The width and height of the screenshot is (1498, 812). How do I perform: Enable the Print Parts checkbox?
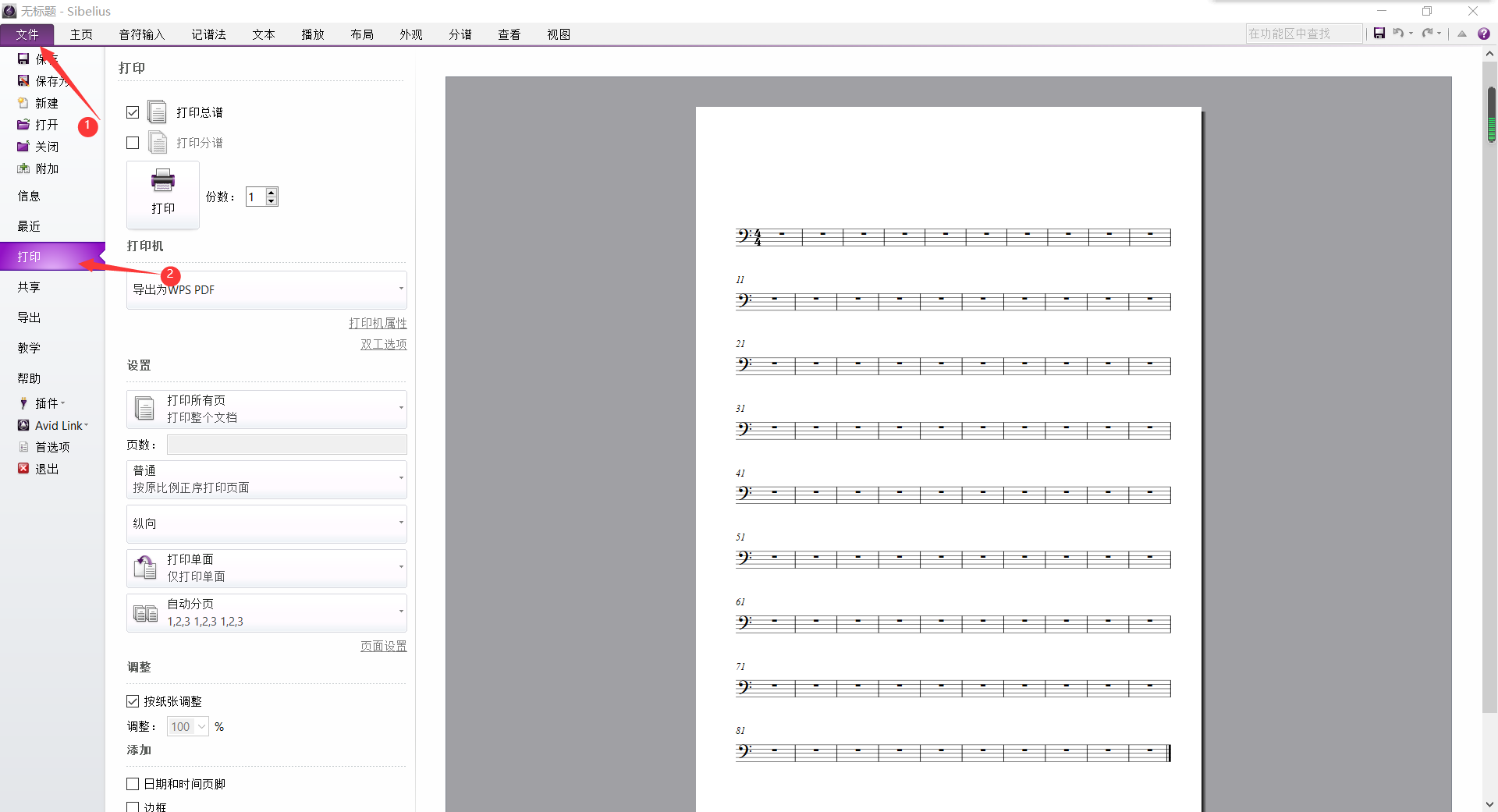tap(133, 143)
